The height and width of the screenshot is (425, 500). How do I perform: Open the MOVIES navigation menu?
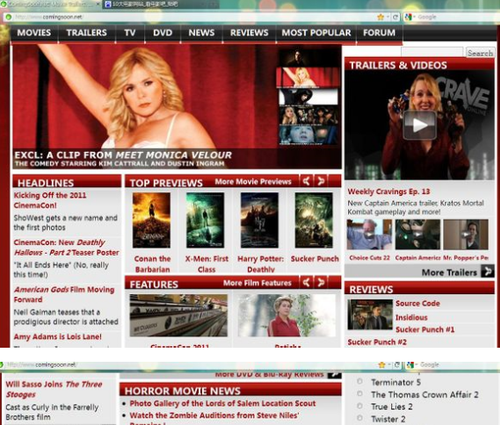tap(34, 33)
